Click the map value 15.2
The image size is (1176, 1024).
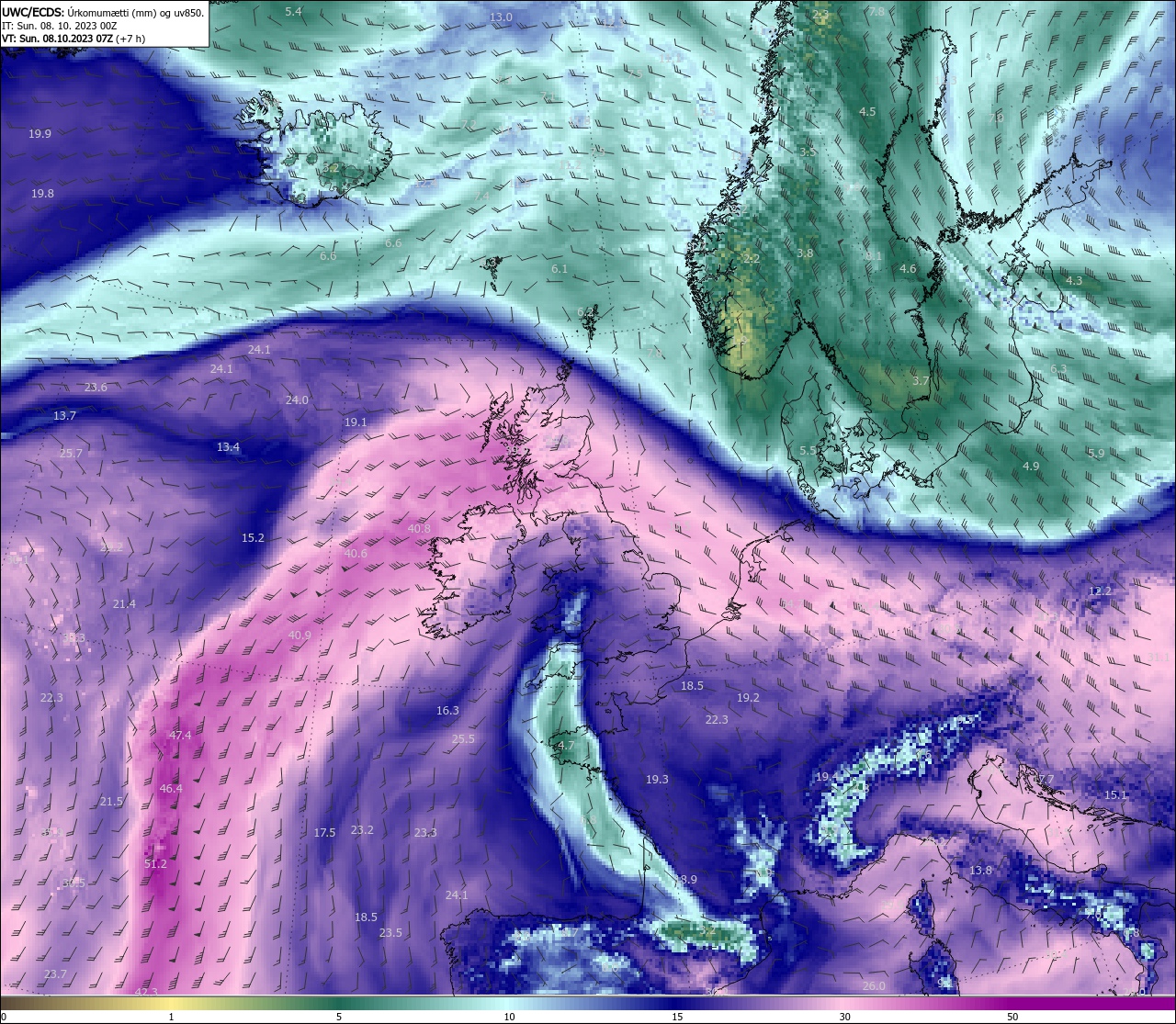pos(253,537)
